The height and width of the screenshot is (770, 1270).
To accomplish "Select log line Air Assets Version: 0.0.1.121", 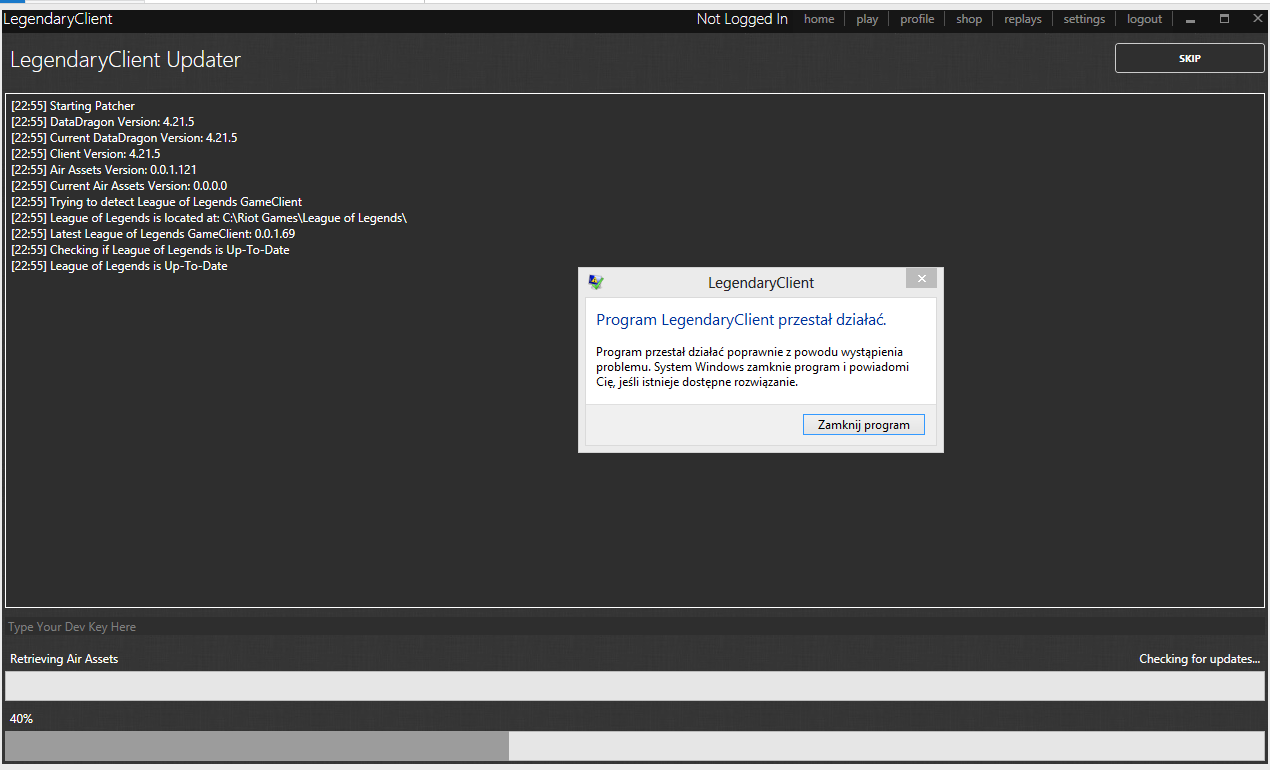I will (x=104, y=170).
